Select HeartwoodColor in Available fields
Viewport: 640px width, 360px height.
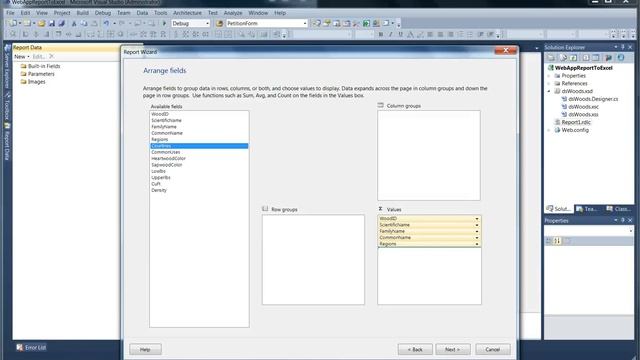click(x=169, y=159)
